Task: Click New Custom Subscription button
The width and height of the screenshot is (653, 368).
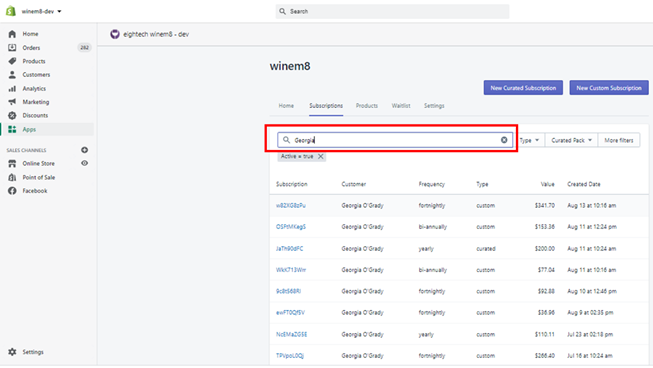Action: click(x=609, y=88)
